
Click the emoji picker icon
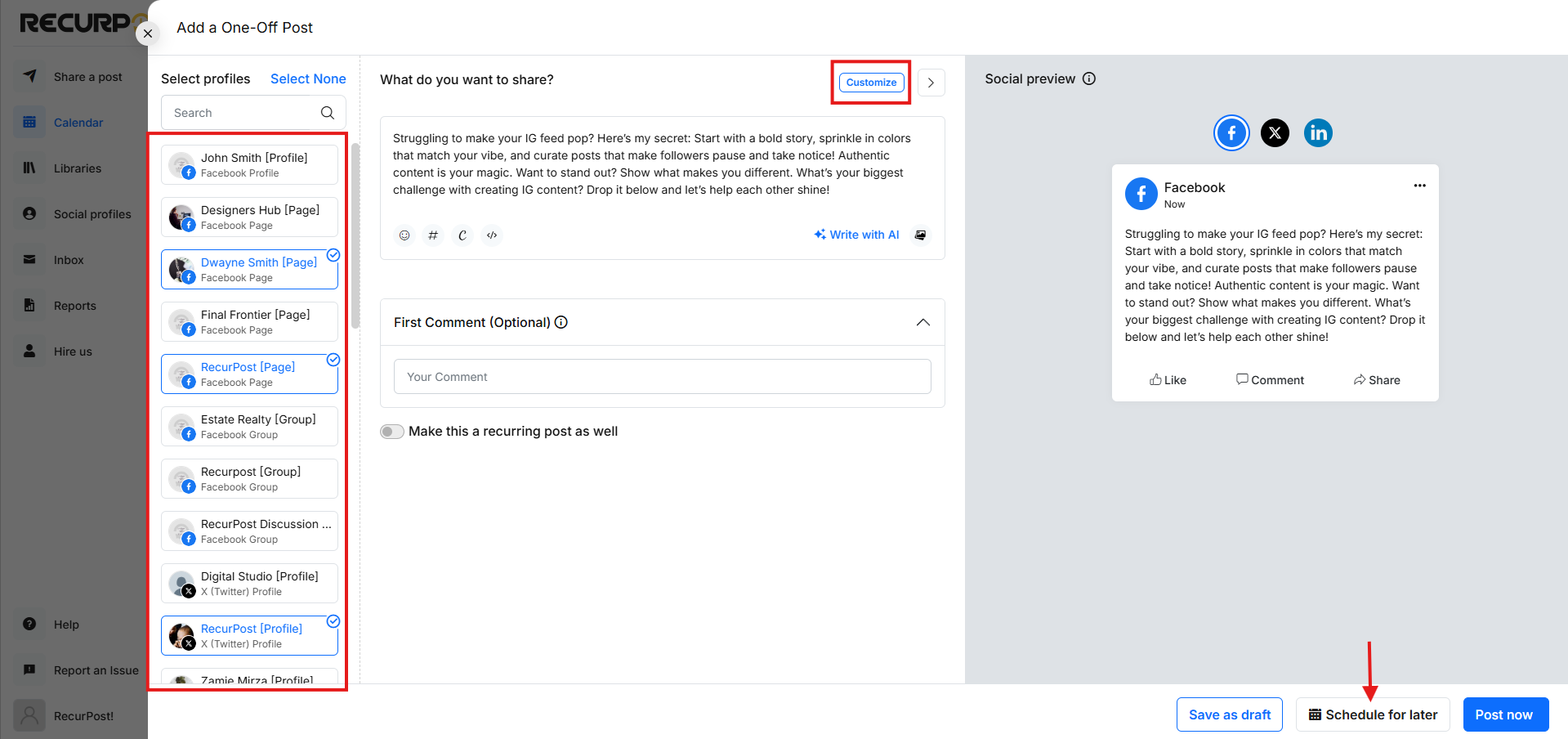point(404,235)
